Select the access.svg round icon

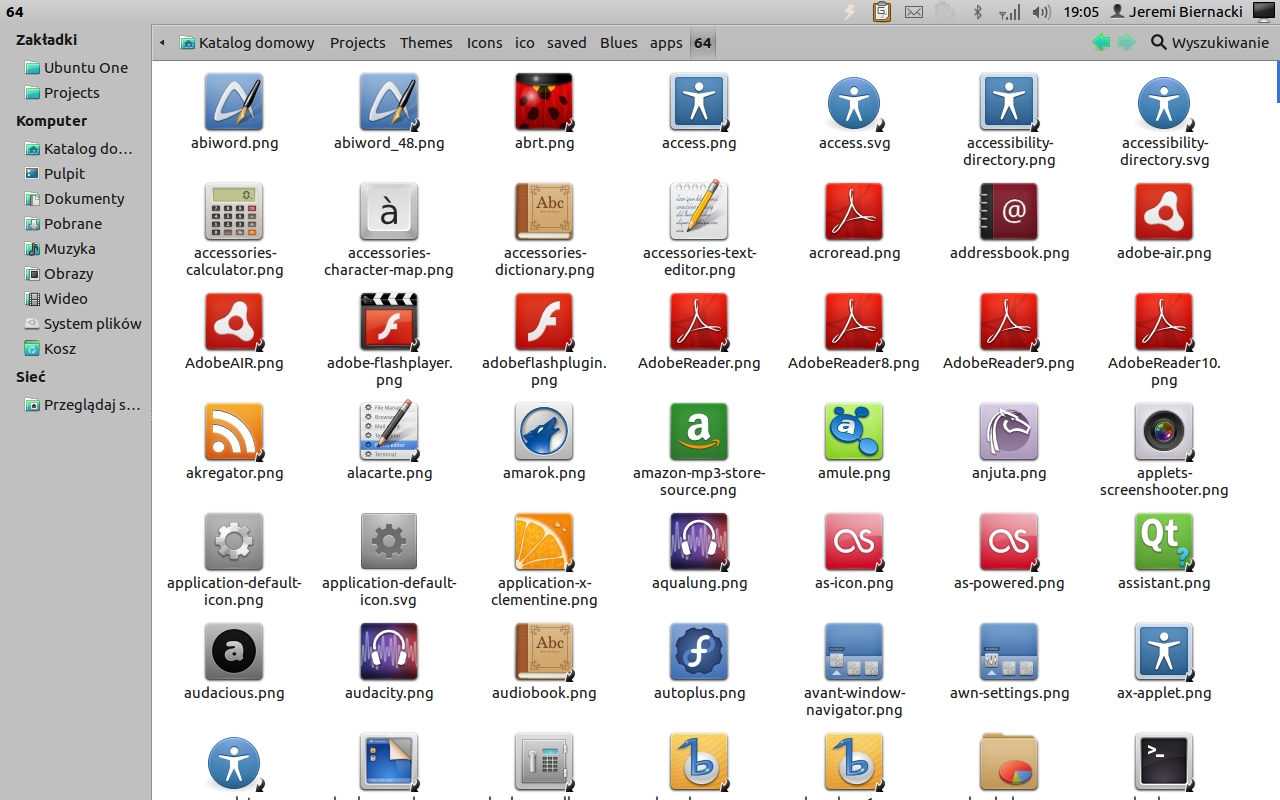(854, 102)
